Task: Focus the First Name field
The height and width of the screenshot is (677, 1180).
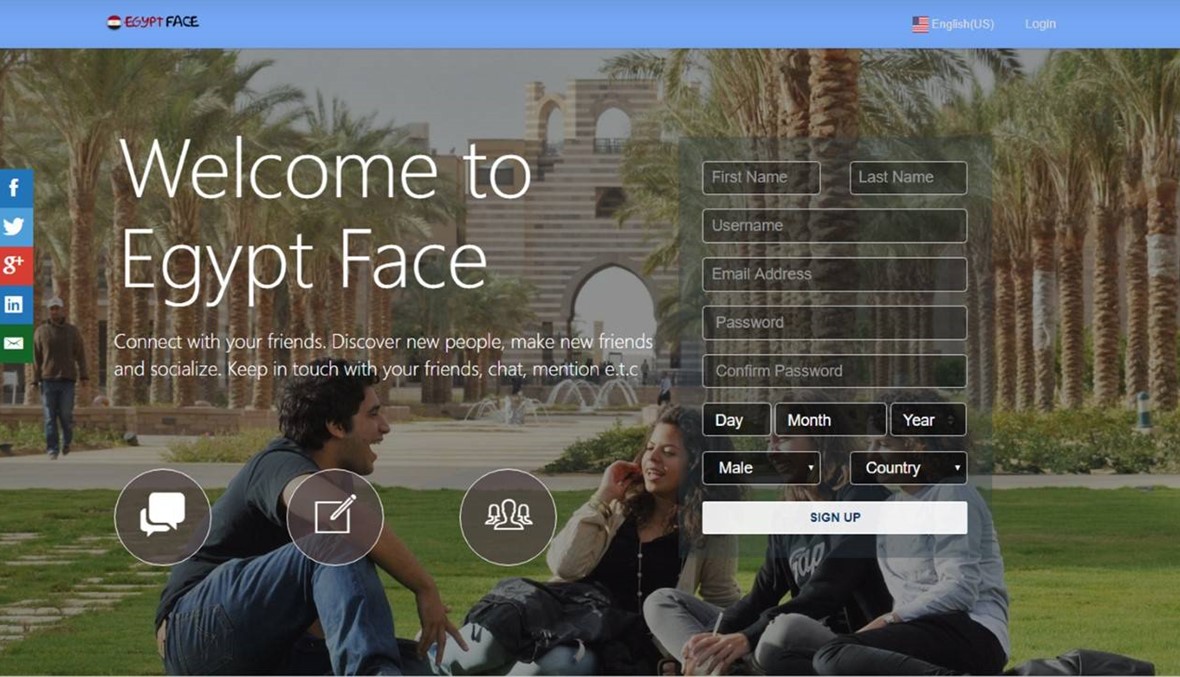Action: point(761,178)
